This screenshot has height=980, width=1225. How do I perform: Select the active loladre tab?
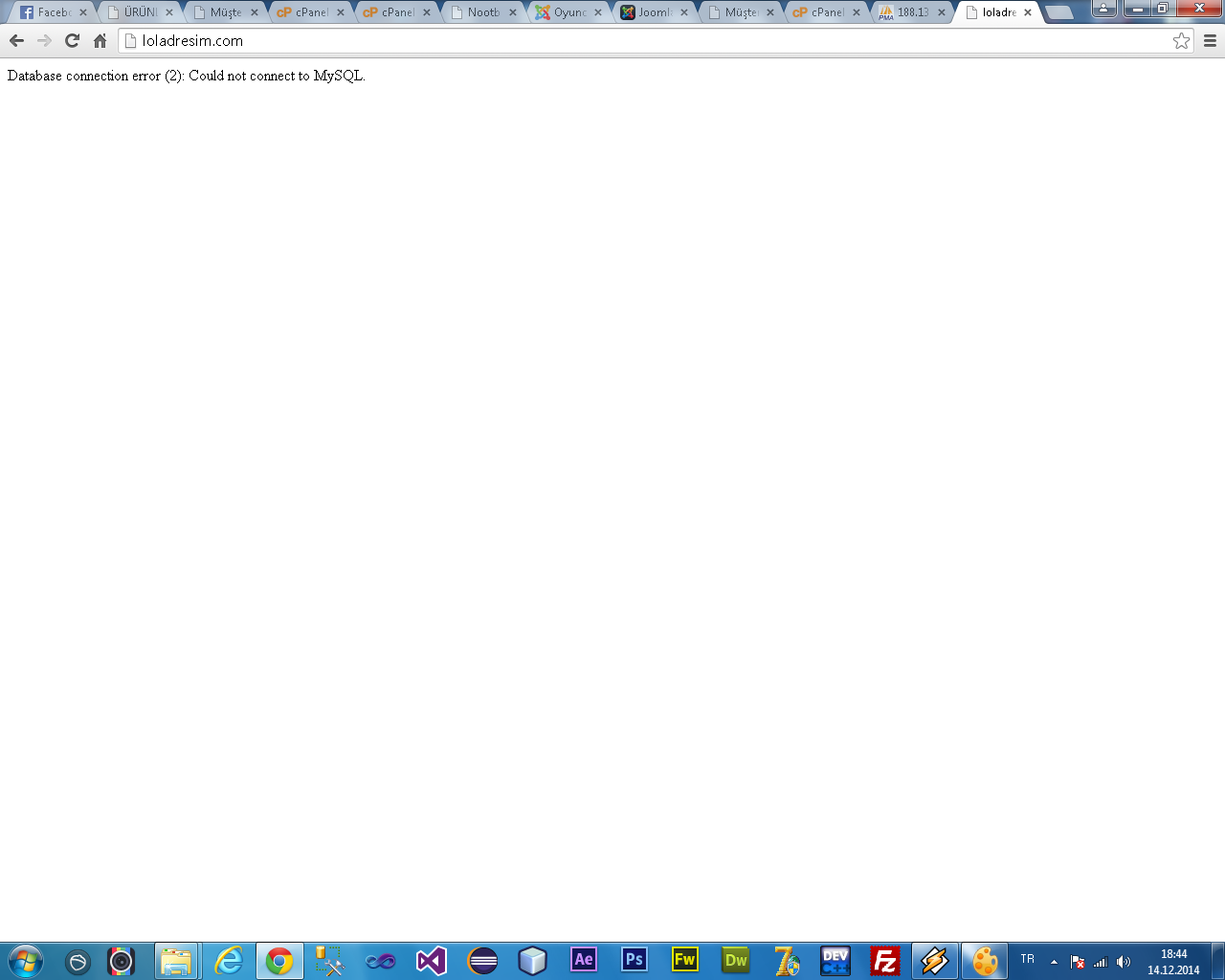(998, 12)
